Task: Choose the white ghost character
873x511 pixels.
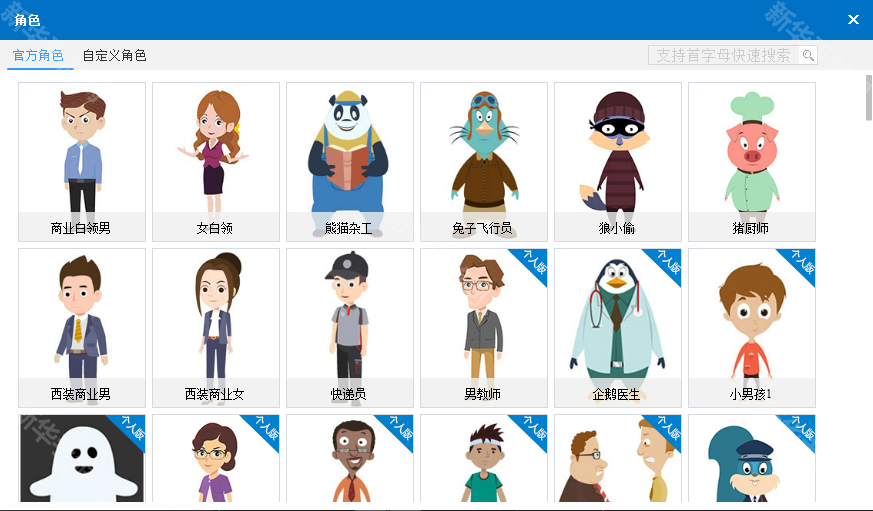Action: click(82, 460)
